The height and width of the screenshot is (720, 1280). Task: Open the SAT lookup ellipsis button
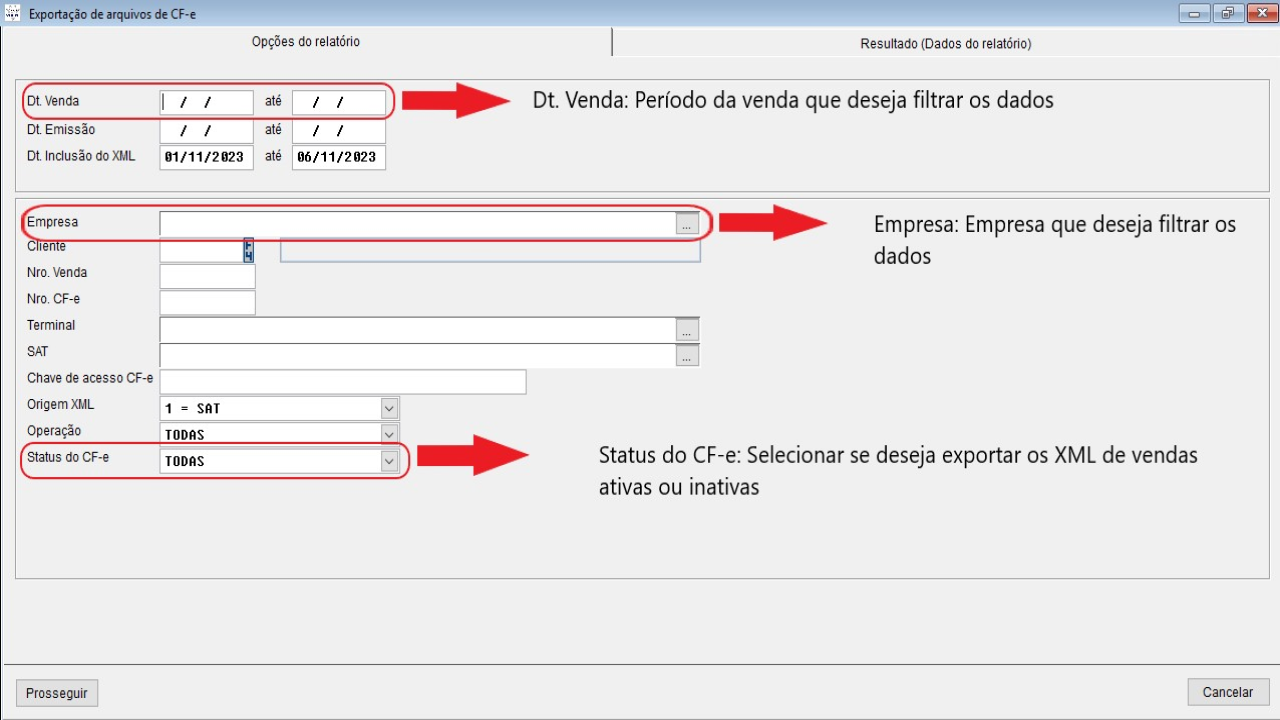pos(686,355)
